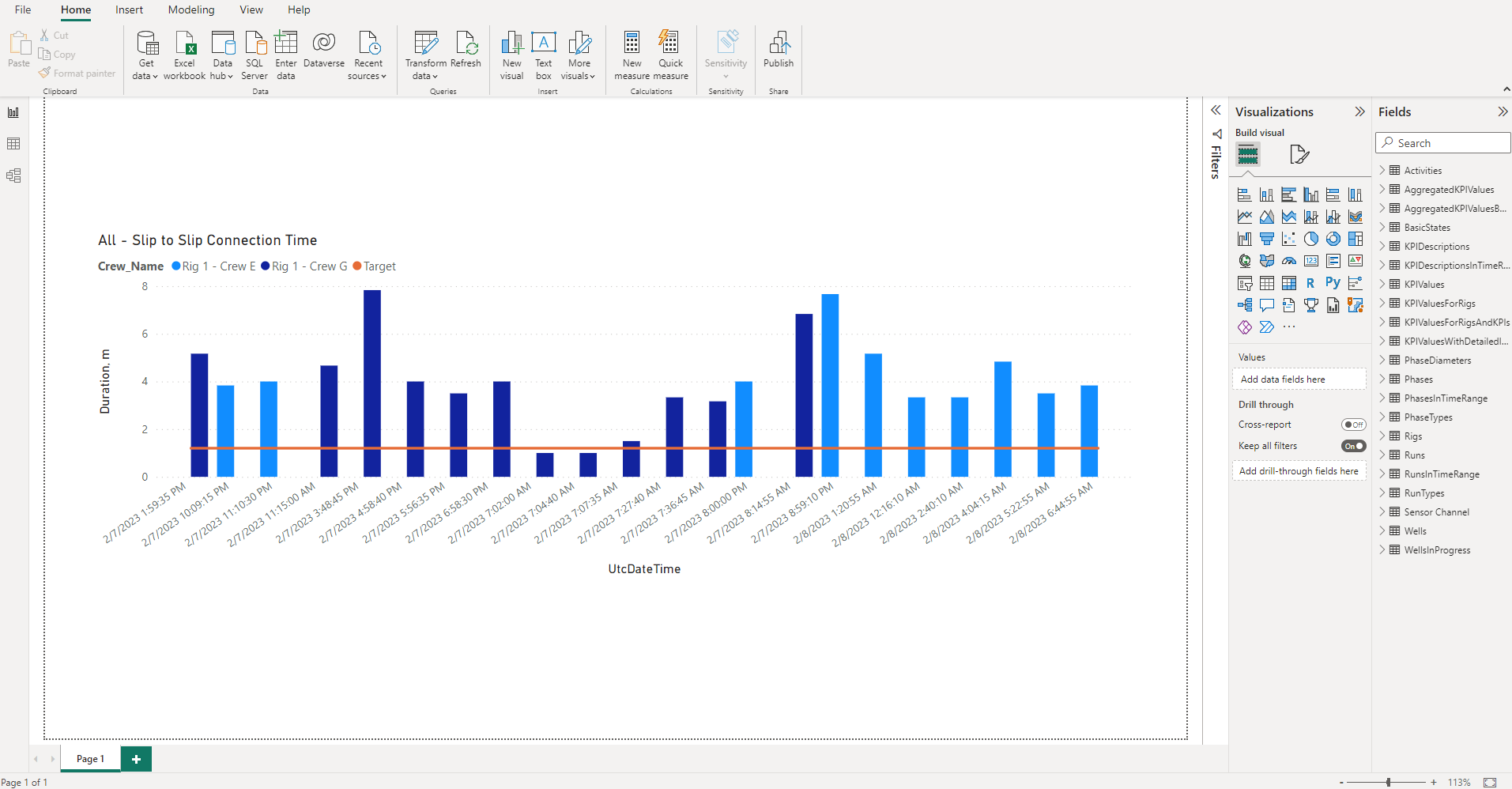Viewport: 1512px width, 789px height.
Task: Click the zoom slider in status bar
Action: pos(1388,782)
